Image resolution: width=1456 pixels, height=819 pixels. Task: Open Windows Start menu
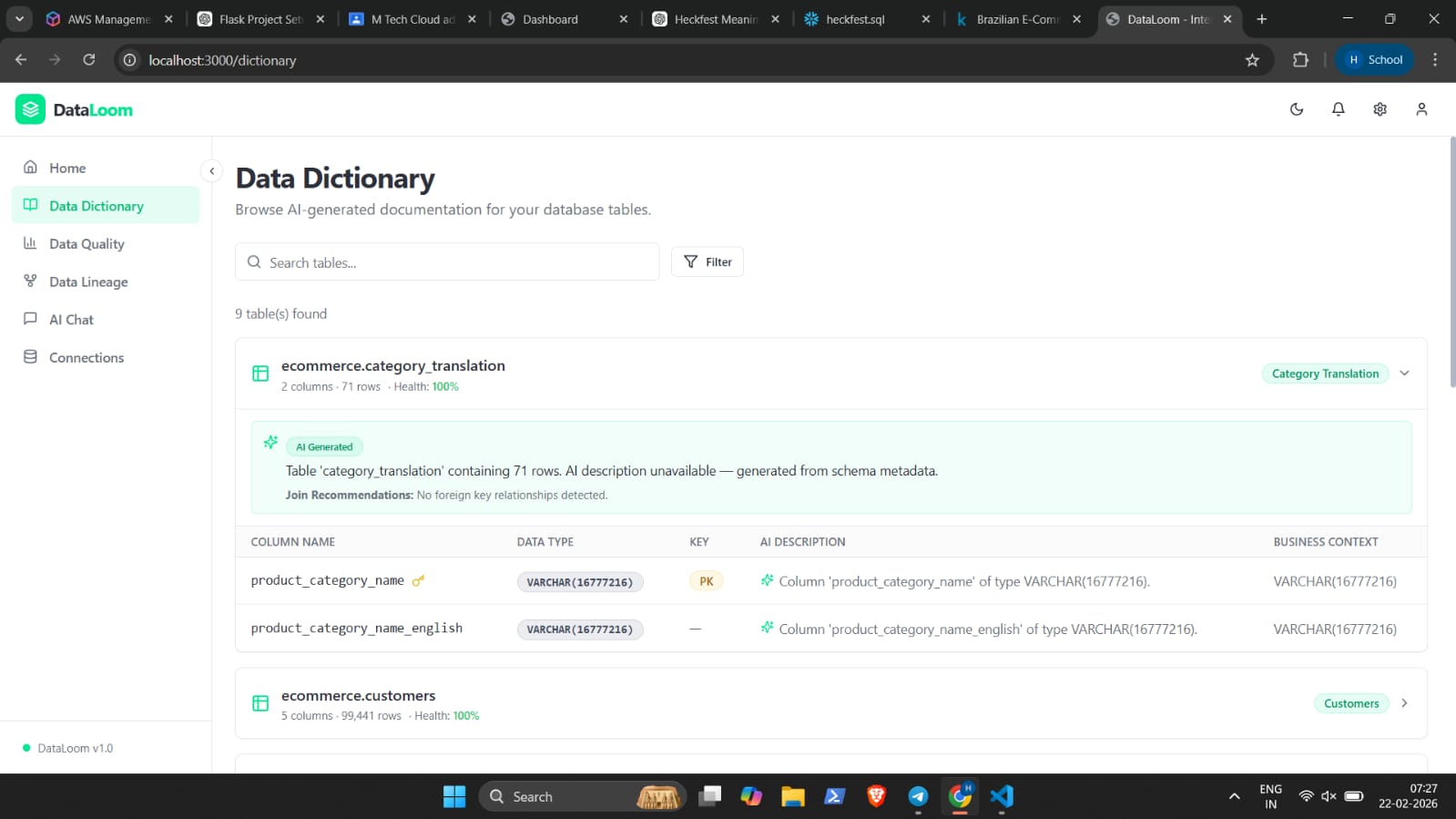coord(454,797)
